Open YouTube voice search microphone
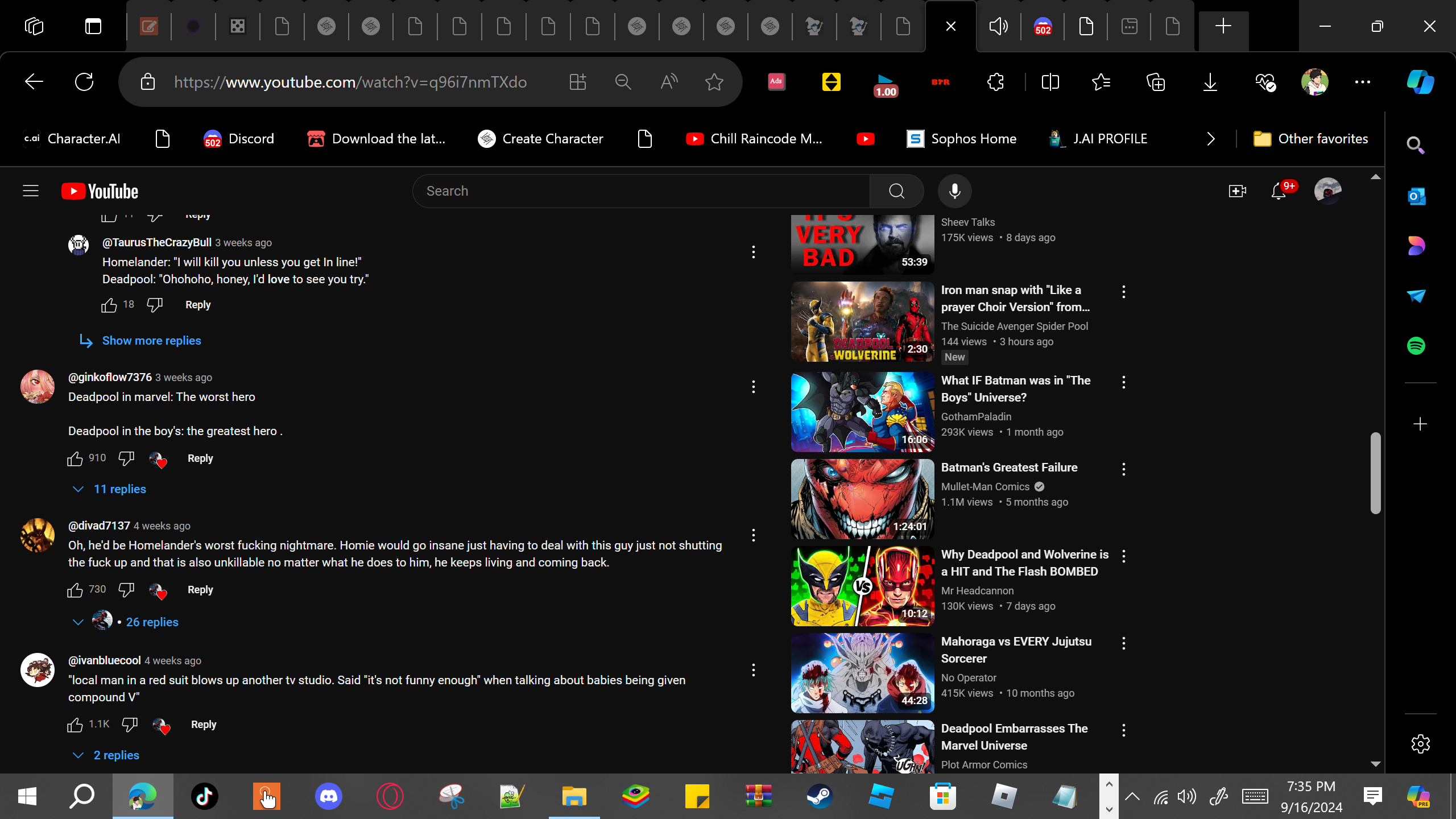 pyautogui.click(x=955, y=191)
